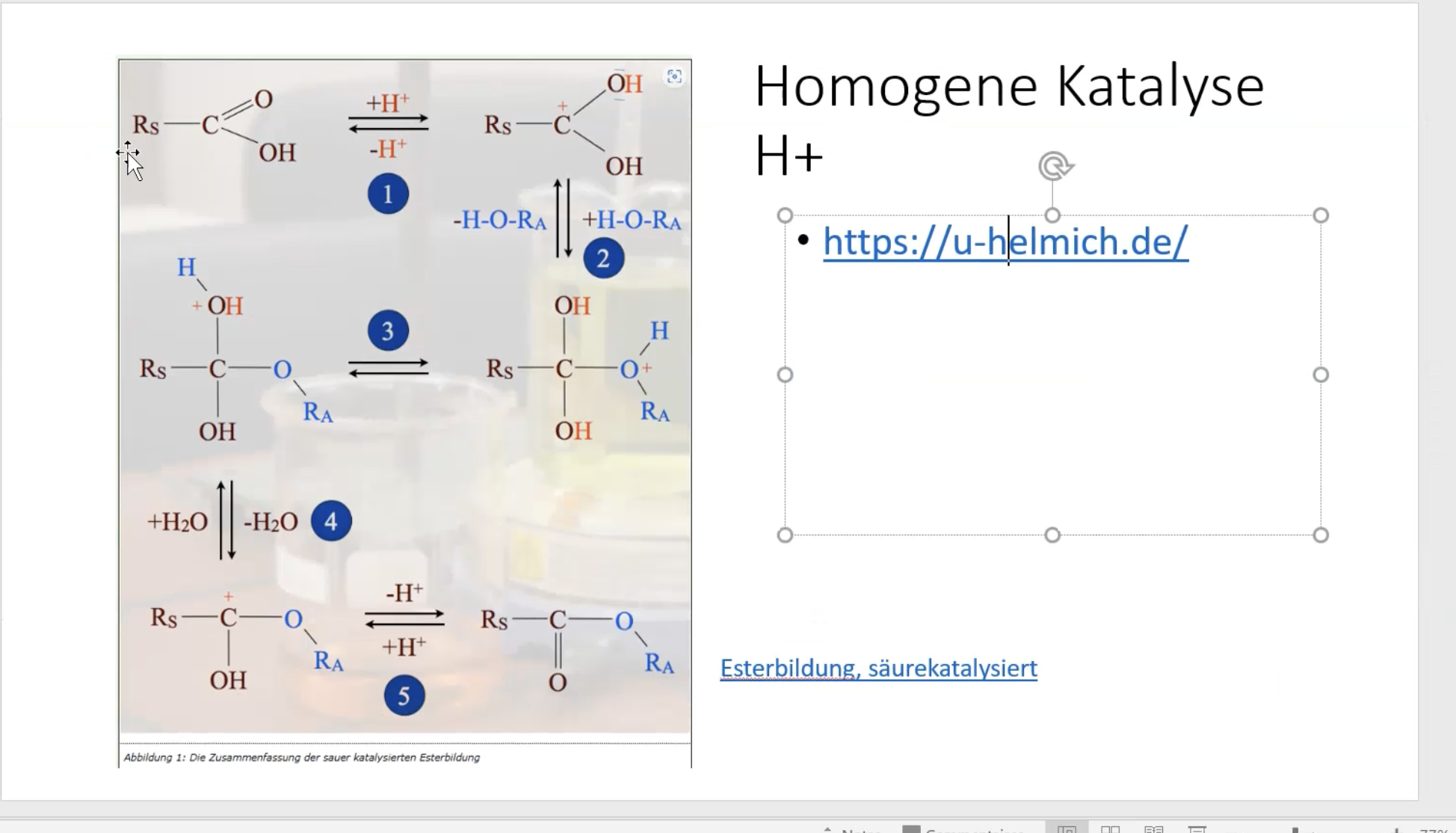Click the top-center resize handle of text box
Image resolution: width=1456 pixels, height=833 pixels.
(1052, 215)
